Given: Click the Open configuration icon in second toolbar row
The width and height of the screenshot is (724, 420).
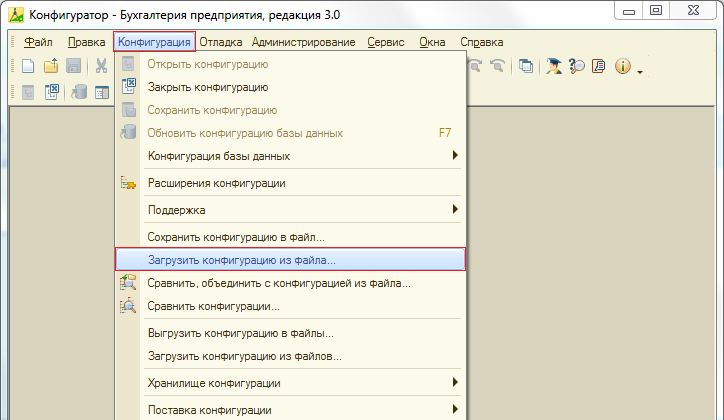Looking at the screenshot, I should pos(28,92).
